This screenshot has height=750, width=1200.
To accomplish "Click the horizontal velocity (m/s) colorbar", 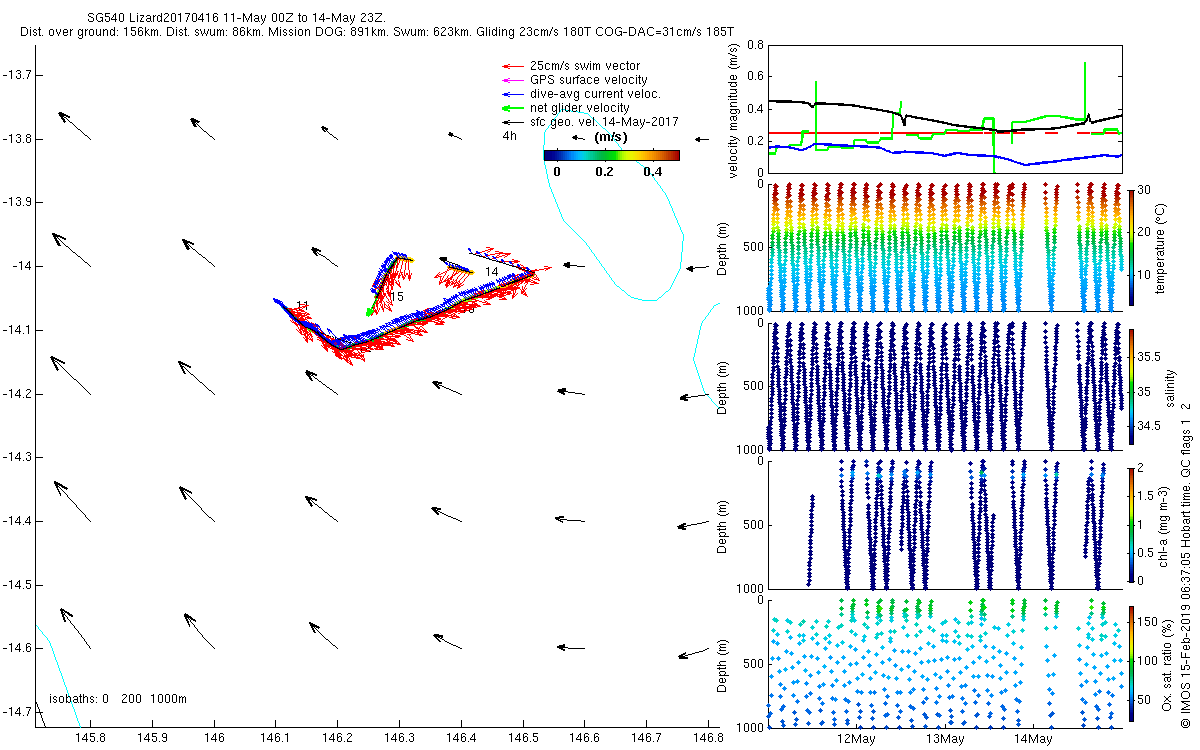I will (x=611, y=155).
